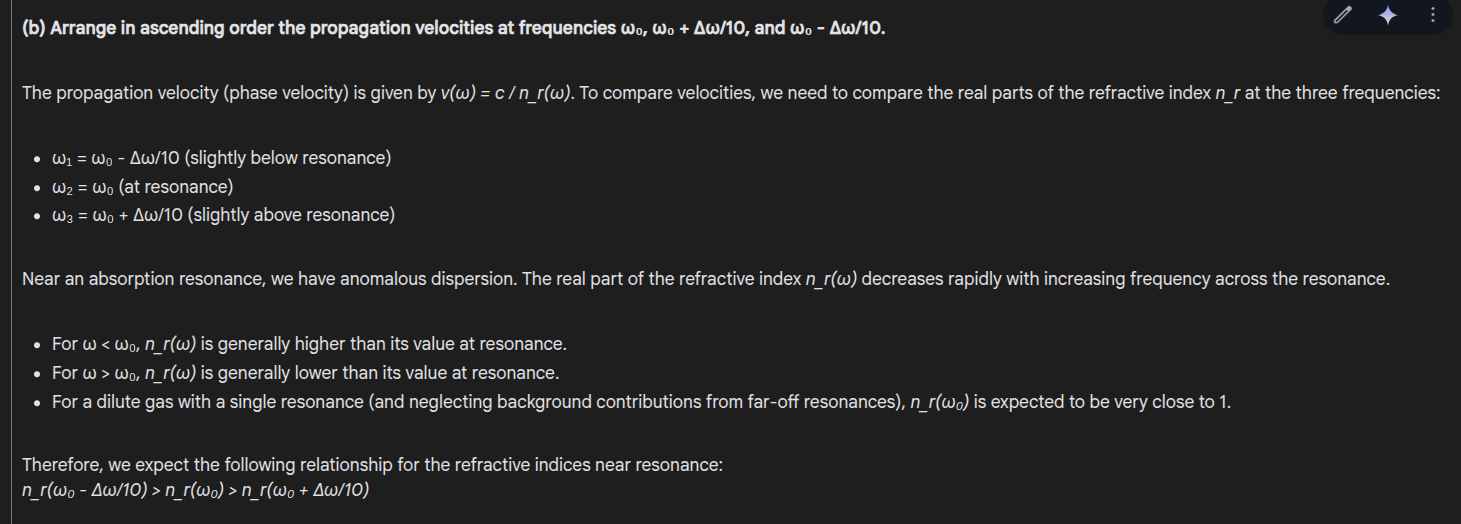Click the "For a dilute gas" bullet
The image size is (1461, 524).
pos(641,402)
